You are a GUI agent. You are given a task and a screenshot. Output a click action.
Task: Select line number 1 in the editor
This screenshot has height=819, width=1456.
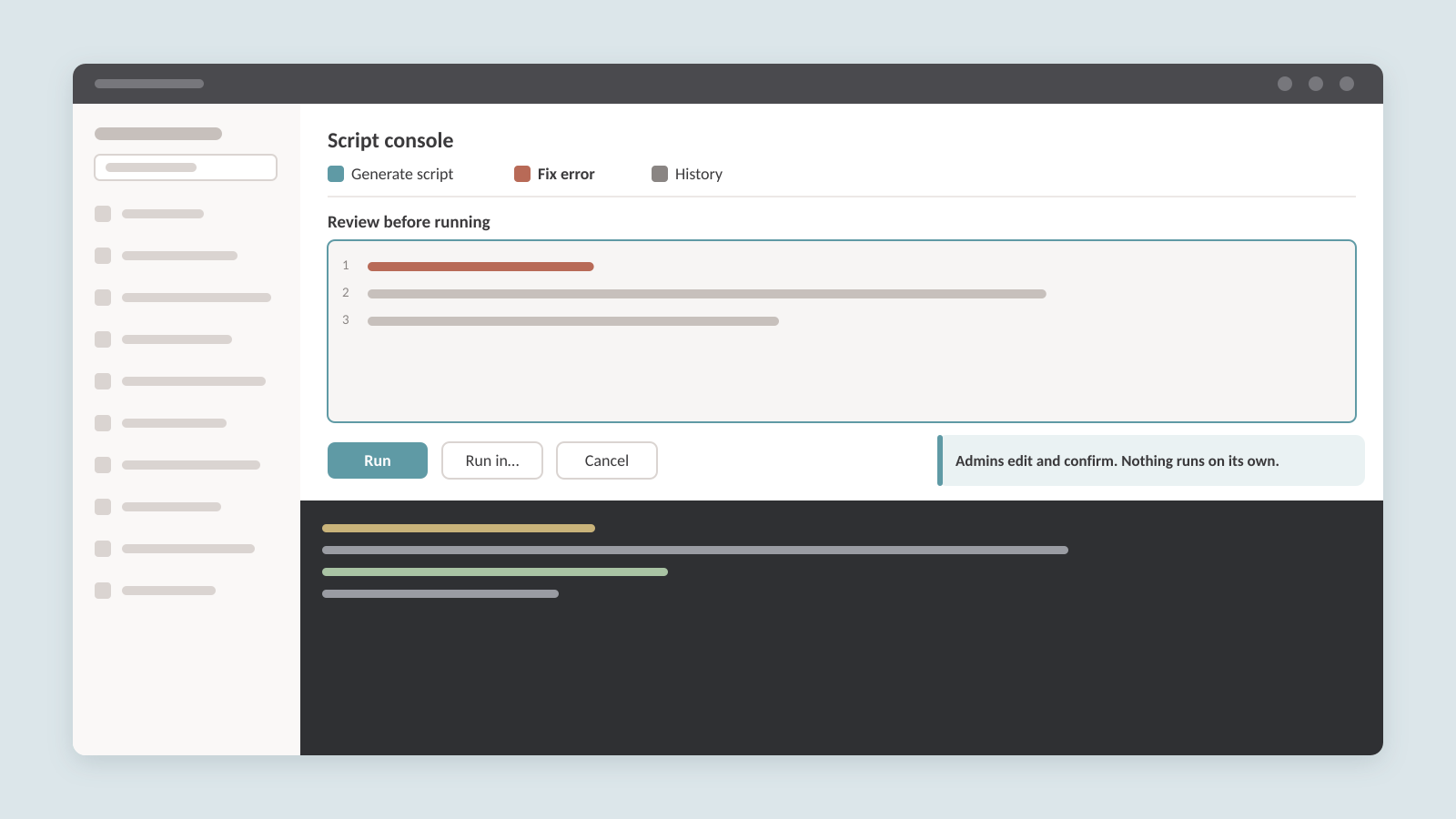[346, 266]
